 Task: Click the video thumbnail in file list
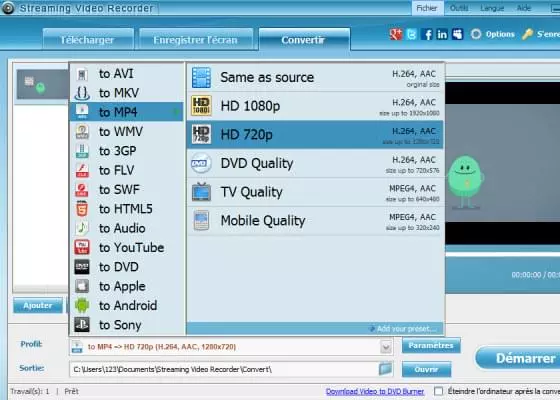pyautogui.click(x=42, y=84)
